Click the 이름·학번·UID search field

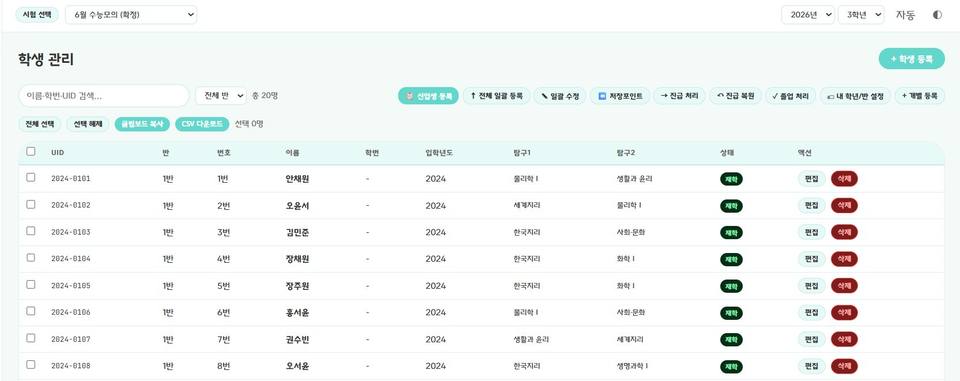pos(103,96)
